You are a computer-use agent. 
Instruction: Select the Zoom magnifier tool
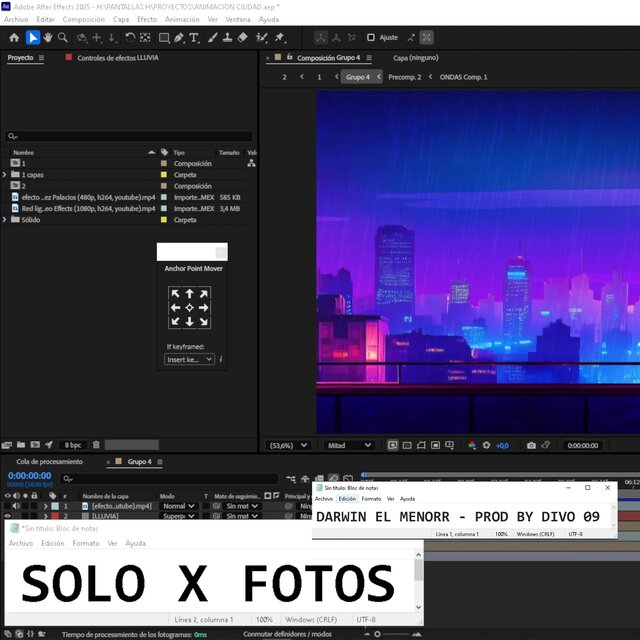(x=63, y=38)
